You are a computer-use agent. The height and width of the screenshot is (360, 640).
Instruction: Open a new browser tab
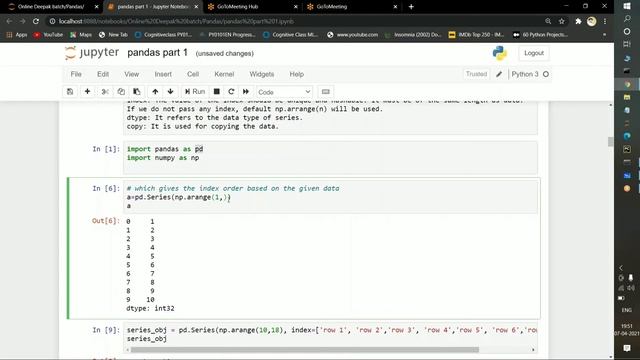pos(411,7)
